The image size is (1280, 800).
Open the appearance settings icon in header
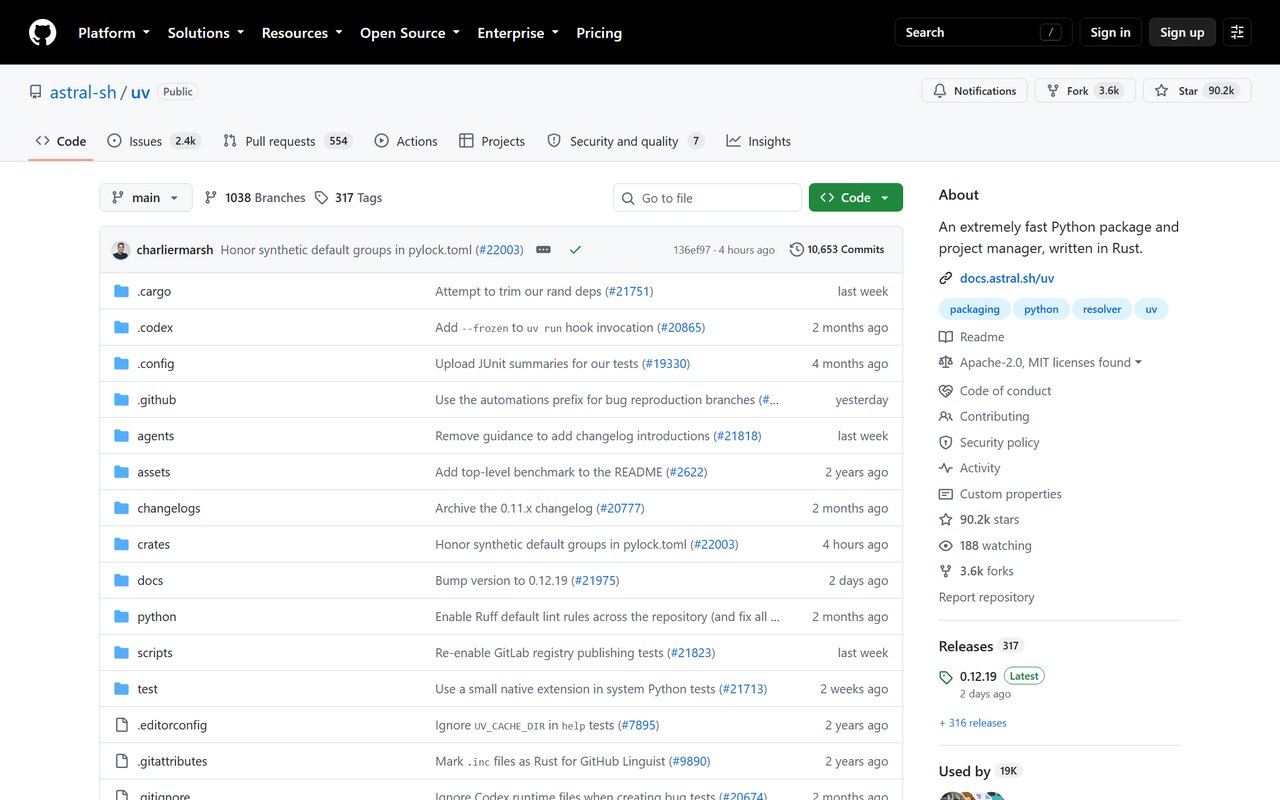[x=1237, y=32]
